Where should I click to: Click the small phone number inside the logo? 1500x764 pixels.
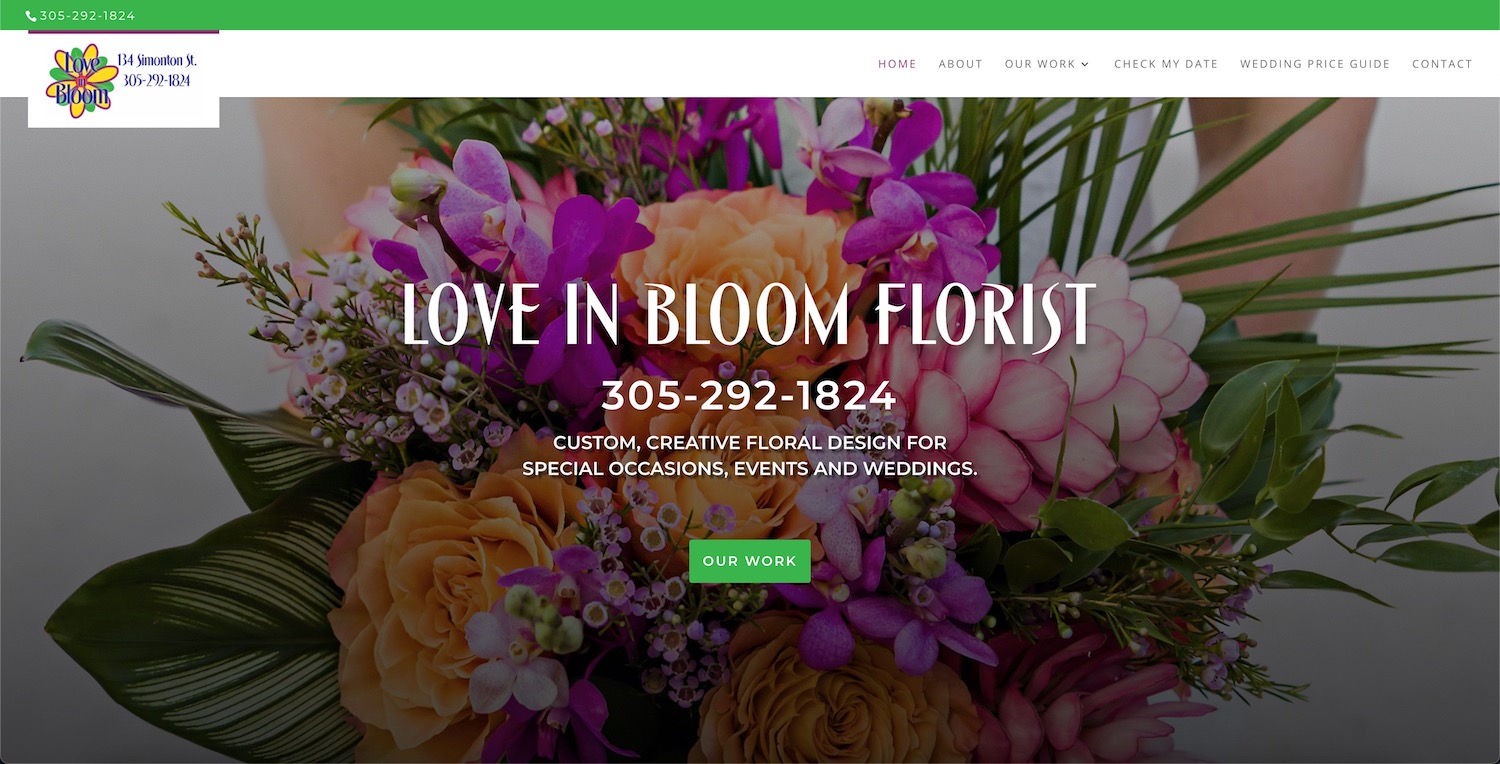157,81
